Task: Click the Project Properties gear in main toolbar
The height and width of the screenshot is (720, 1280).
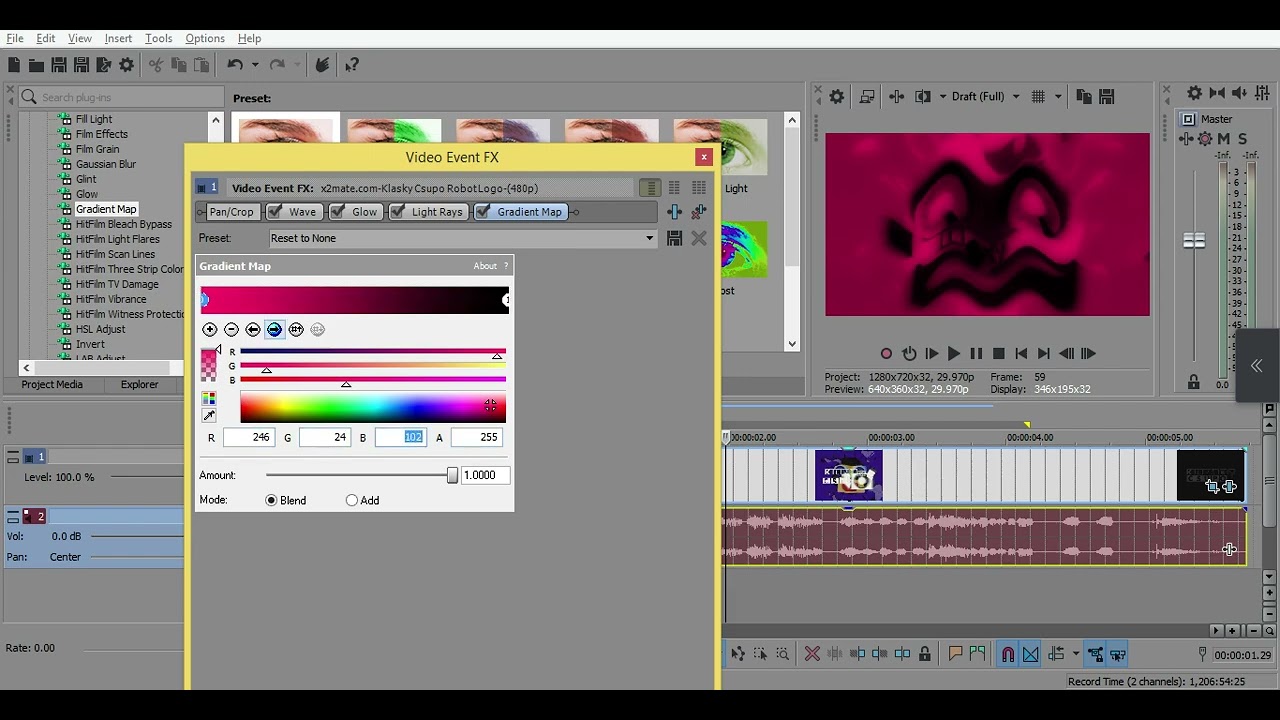Action: pyautogui.click(x=126, y=65)
